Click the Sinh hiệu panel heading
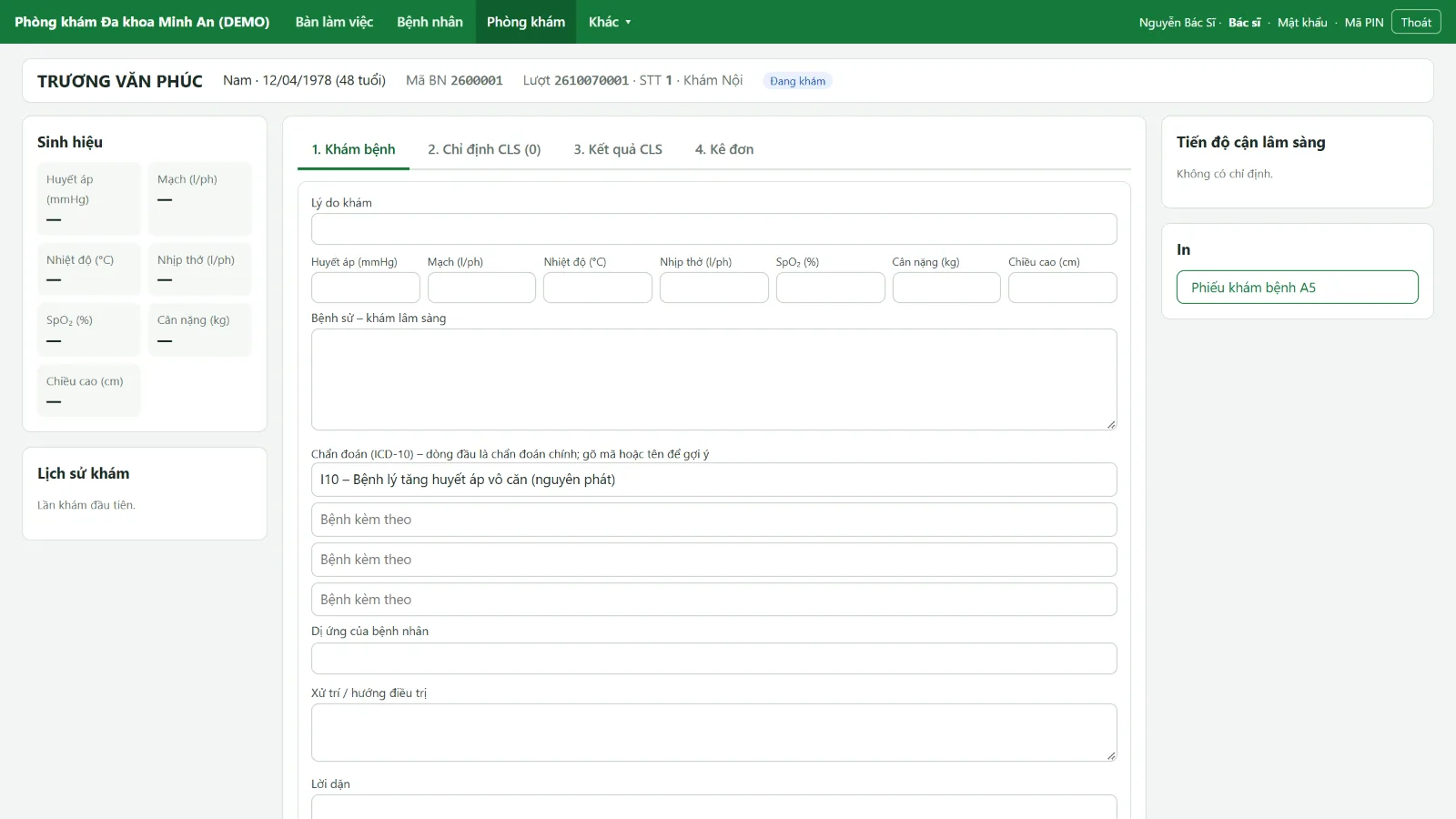Image resolution: width=1456 pixels, height=819 pixels. click(x=70, y=142)
